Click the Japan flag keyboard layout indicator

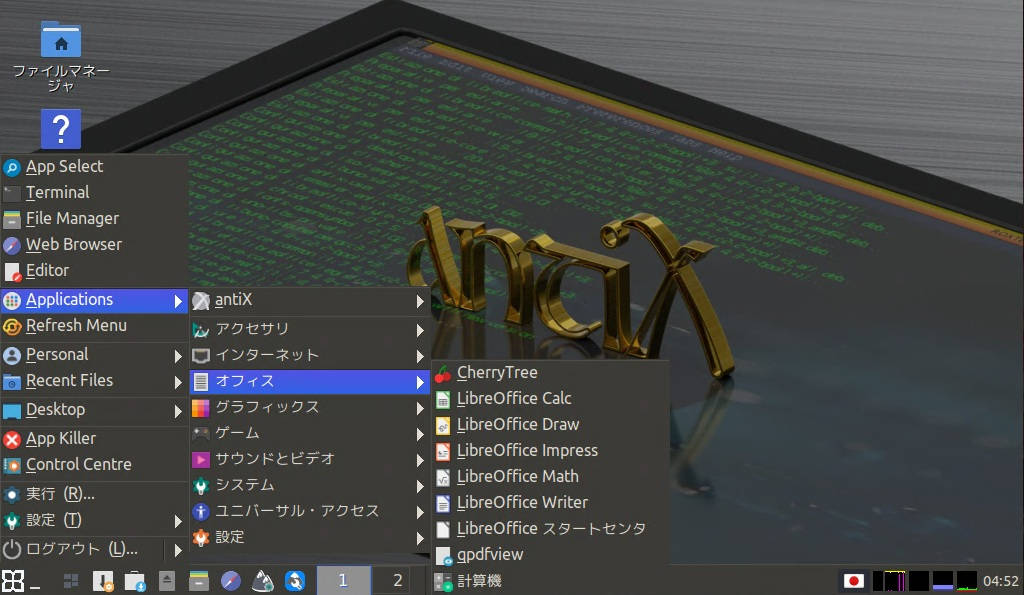tap(853, 581)
